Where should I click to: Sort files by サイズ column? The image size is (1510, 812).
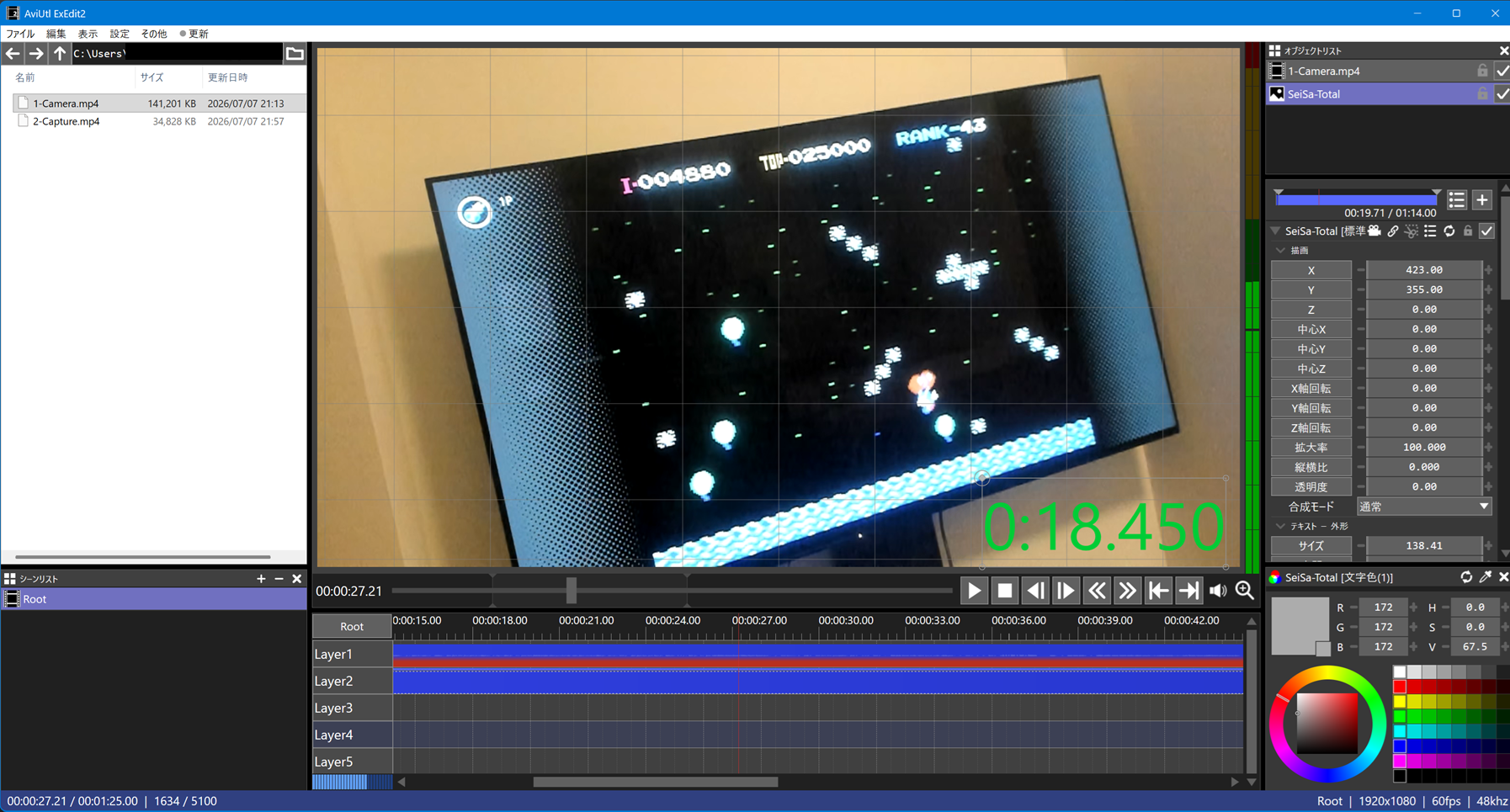[x=168, y=77]
